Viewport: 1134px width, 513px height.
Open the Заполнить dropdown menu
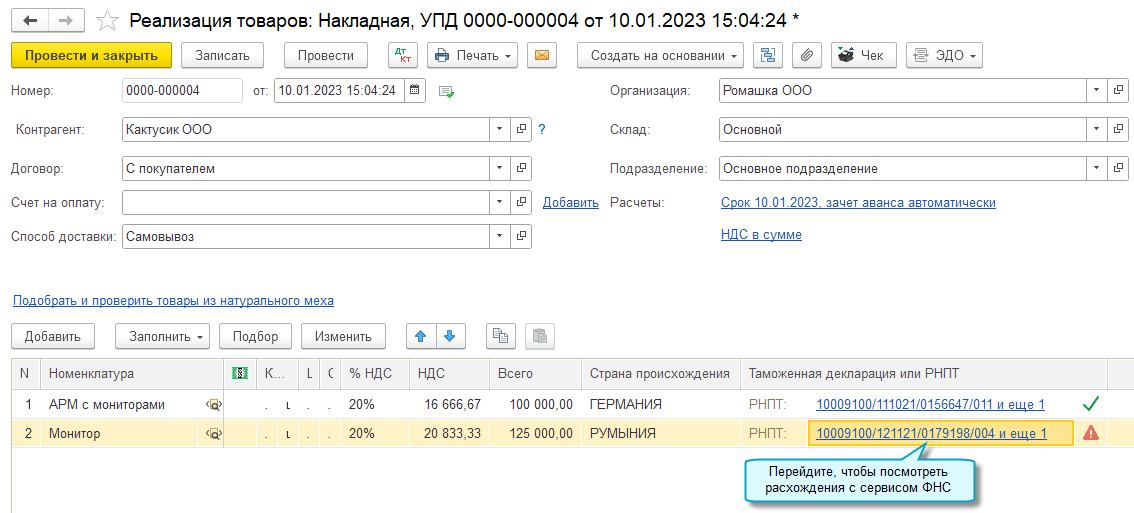click(163, 336)
